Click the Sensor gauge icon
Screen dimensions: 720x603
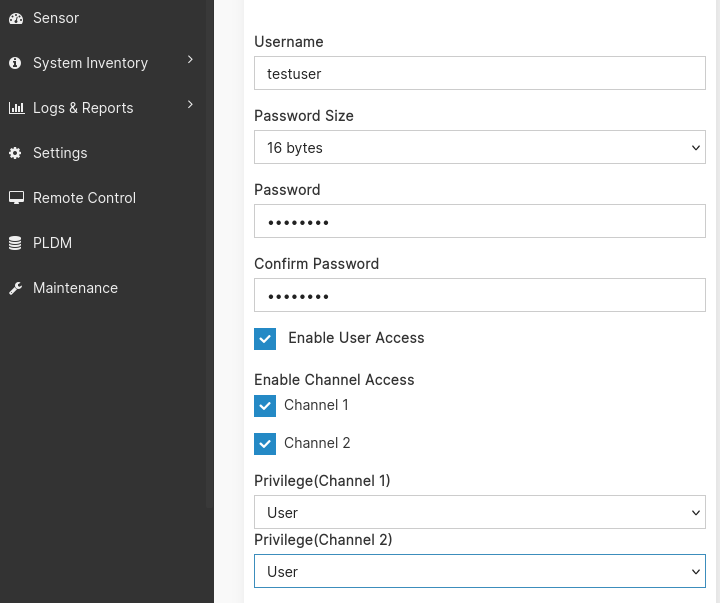point(15,18)
